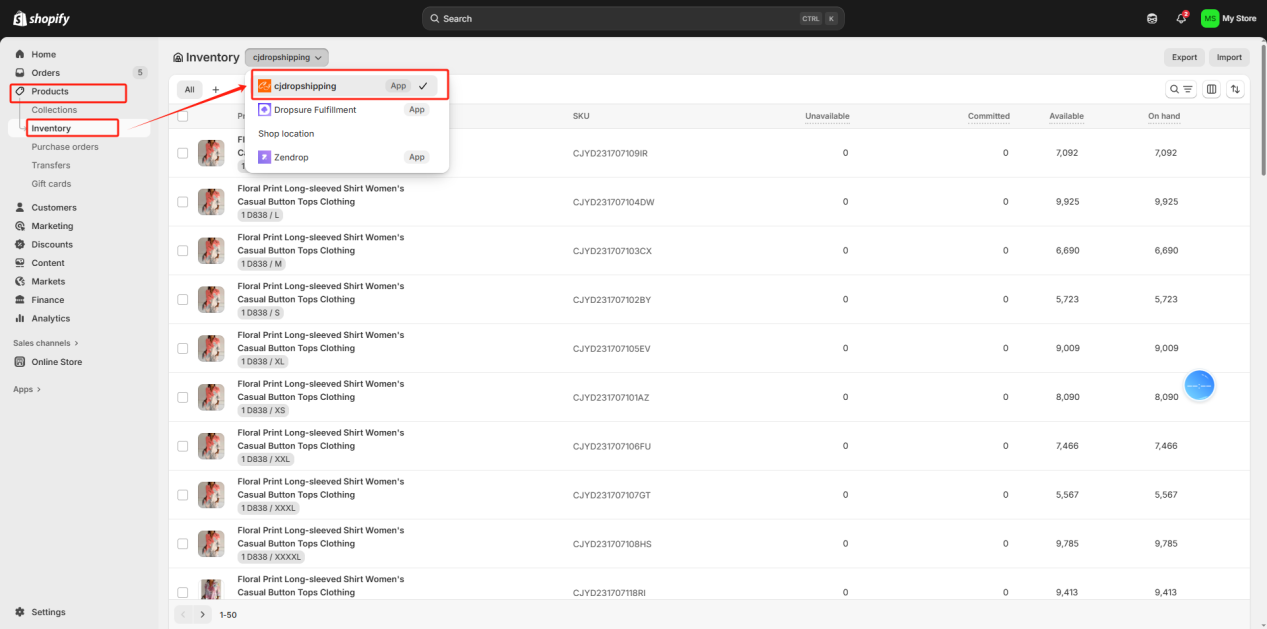Viewport: 1267px width, 629px height.
Task: Open the notifications bell
Action: (x=1182, y=18)
